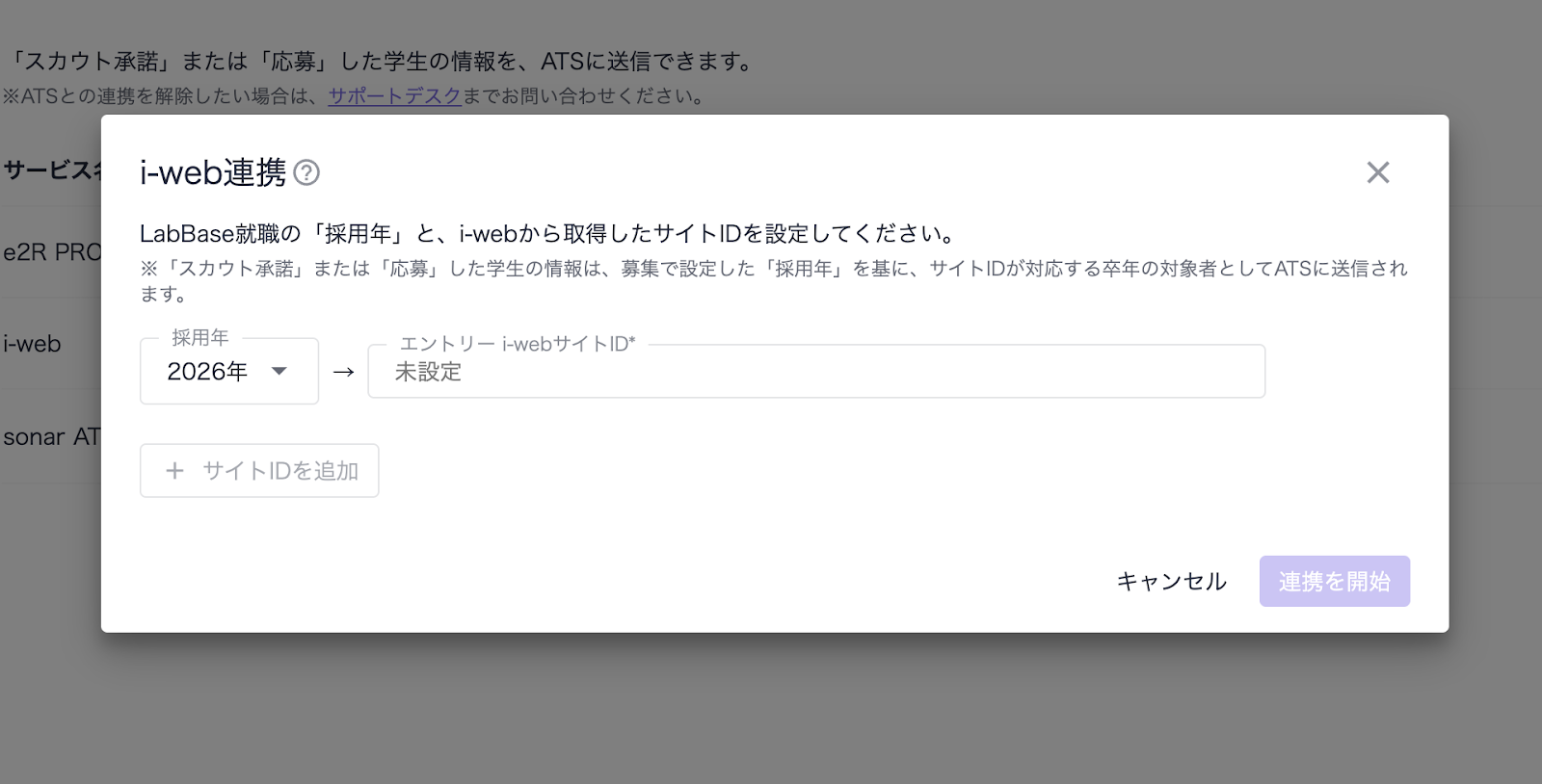This screenshot has height=784, width=1542.
Task: Focus the エントリー i-webサイトID input field
Action: (815, 373)
